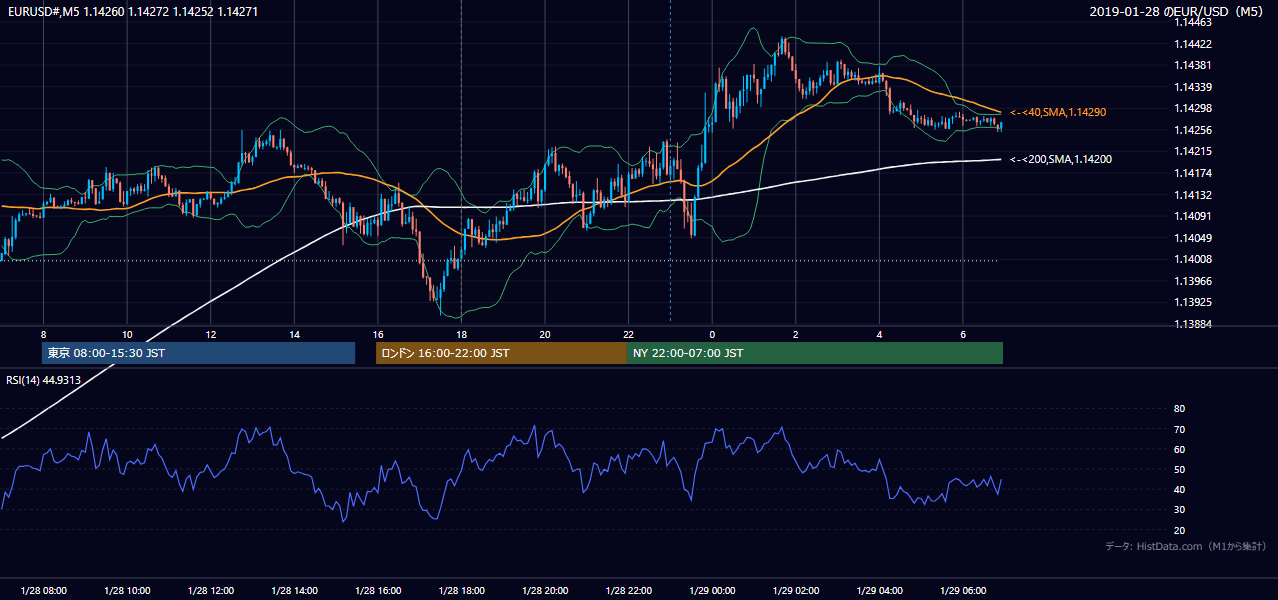The height and width of the screenshot is (600, 1278).
Task: Click price axis value 1.14174
Action: 1192,174
